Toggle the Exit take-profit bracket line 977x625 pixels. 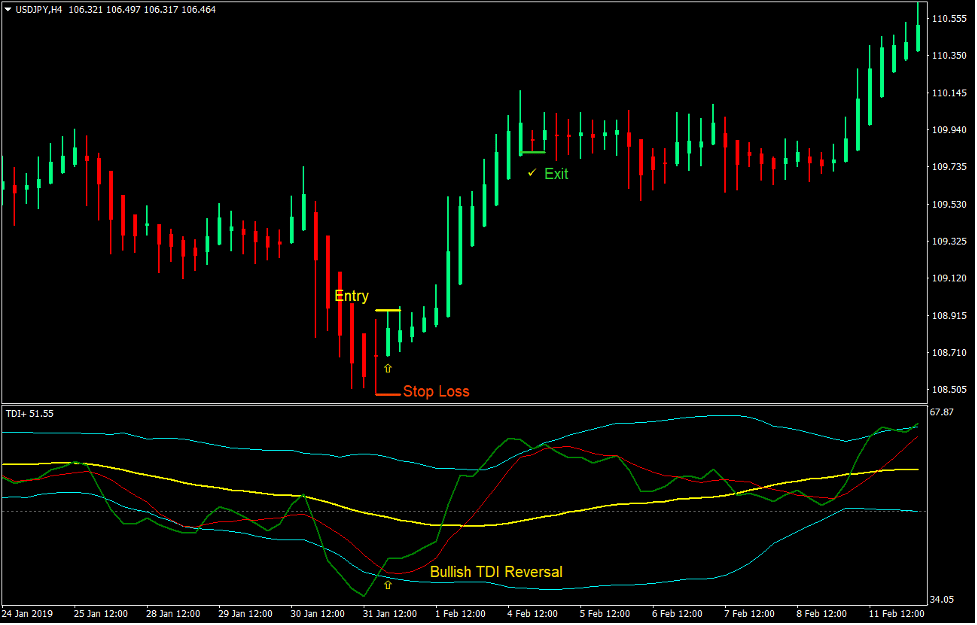[x=531, y=150]
